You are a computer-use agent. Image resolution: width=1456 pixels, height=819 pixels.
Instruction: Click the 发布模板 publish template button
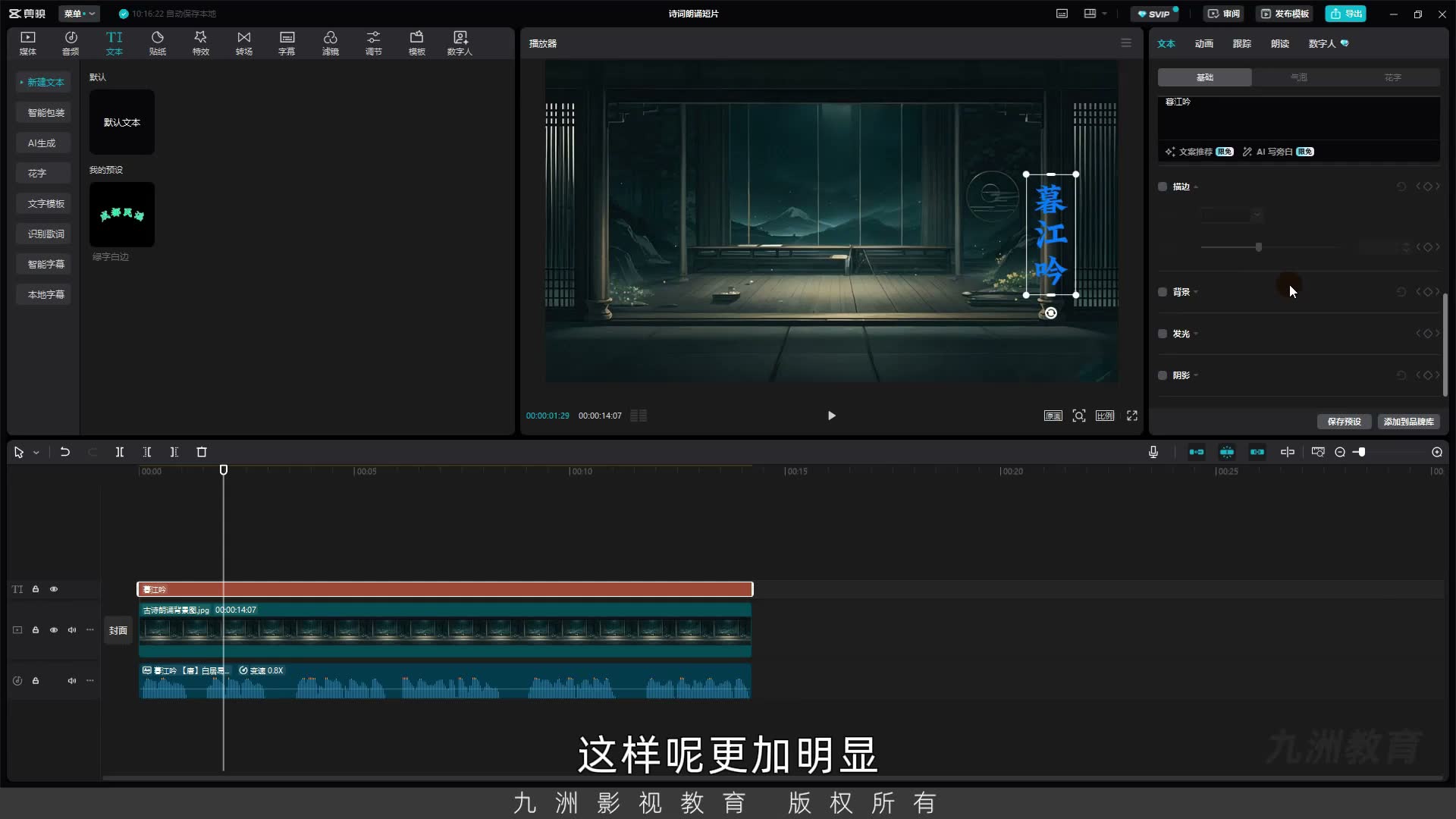[1285, 14]
